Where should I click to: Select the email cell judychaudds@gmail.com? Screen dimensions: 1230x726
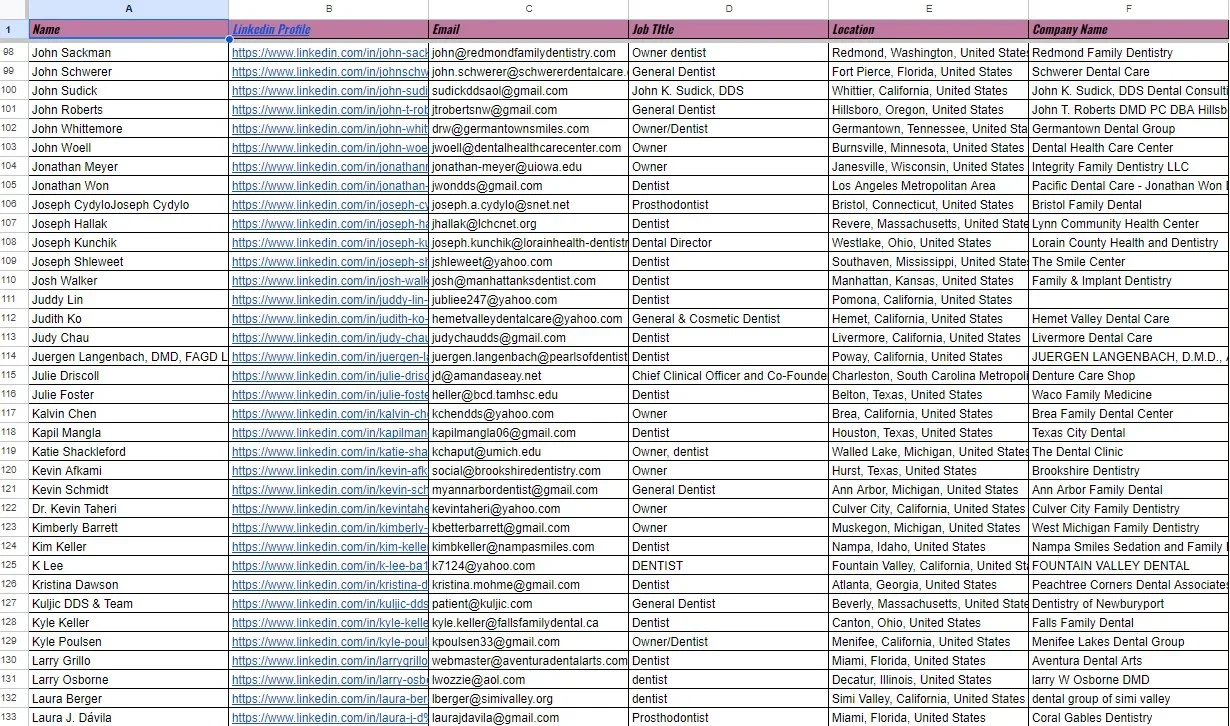point(527,337)
